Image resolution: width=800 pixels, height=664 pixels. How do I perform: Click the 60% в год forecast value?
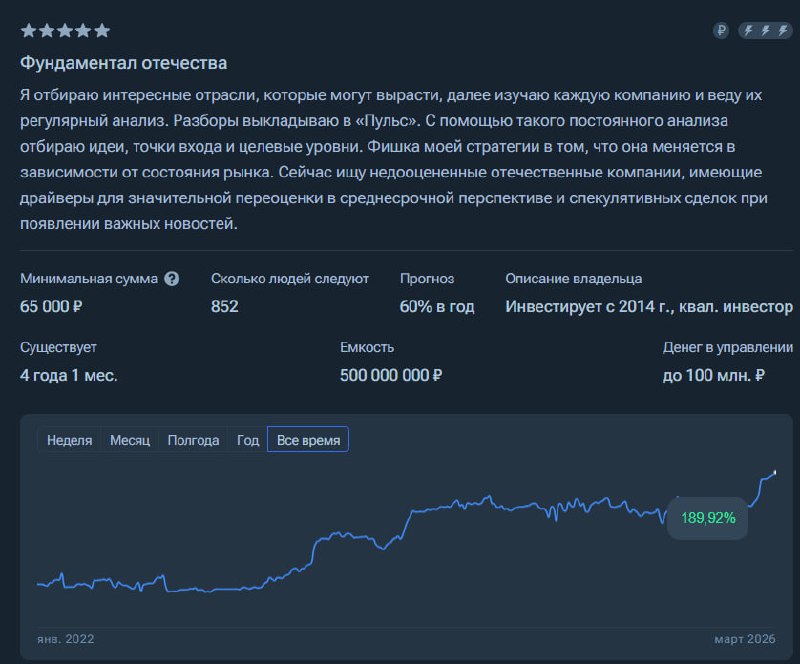(437, 306)
